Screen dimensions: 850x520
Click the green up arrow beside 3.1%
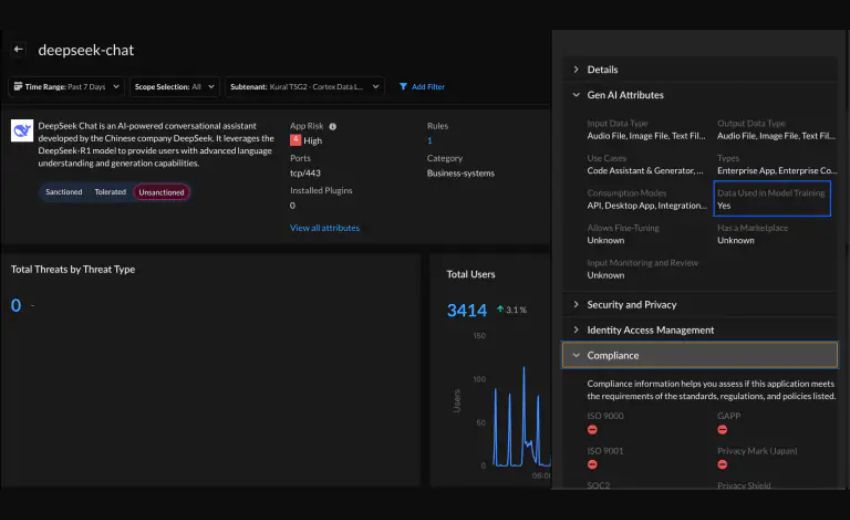(x=500, y=309)
